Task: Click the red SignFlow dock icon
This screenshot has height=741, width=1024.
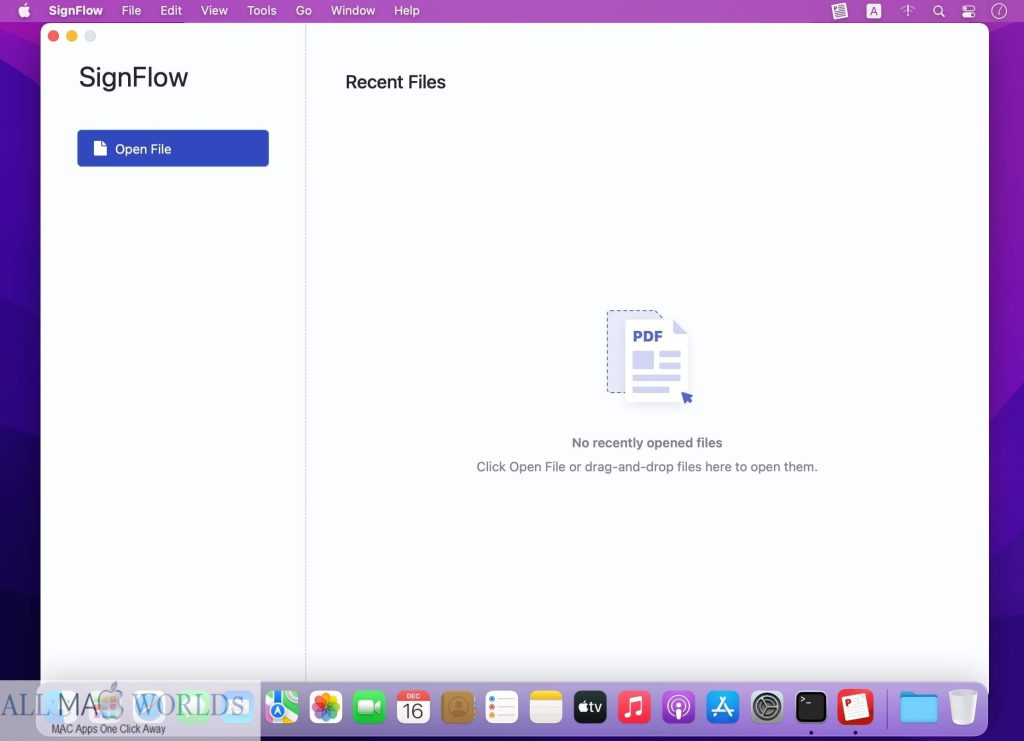Action: 855,707
